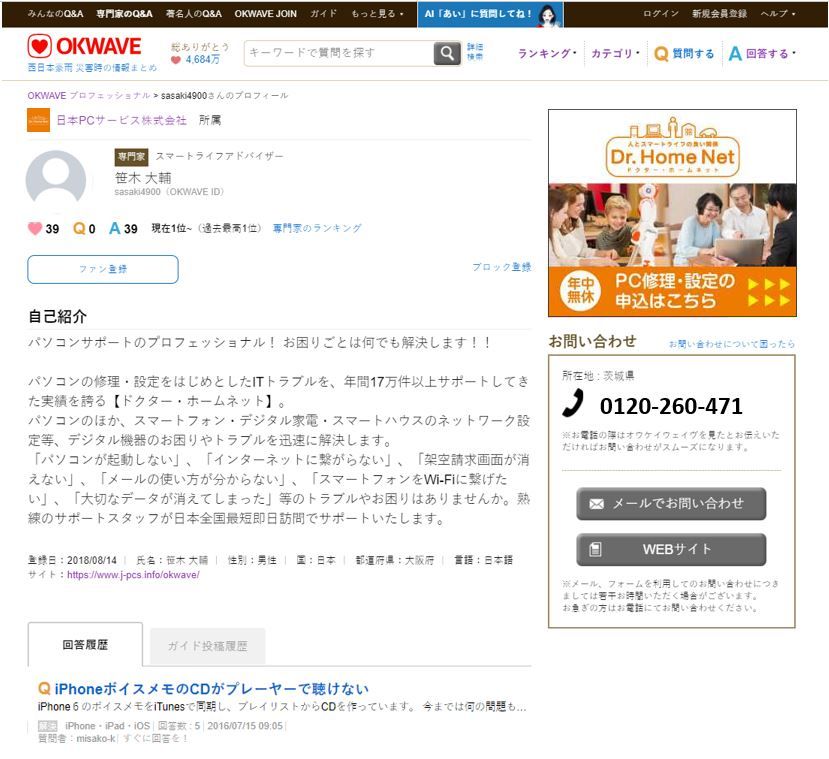
Task: Click the orange company logo icon
Action: pos(39,120)
